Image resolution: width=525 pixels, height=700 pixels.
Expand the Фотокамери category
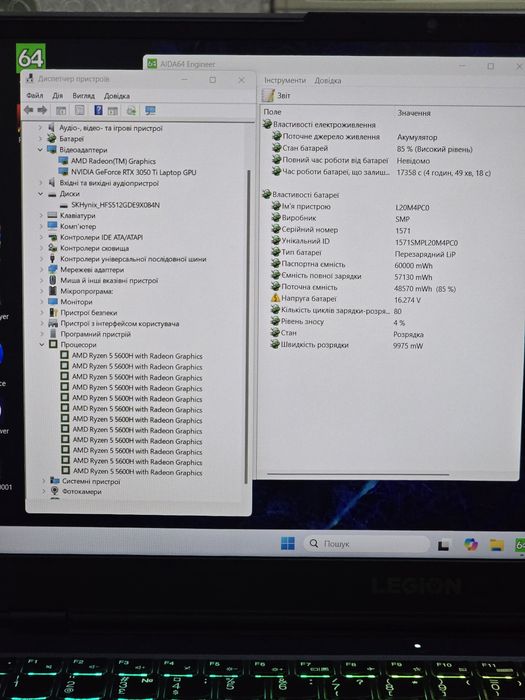(x=44, y=492)
